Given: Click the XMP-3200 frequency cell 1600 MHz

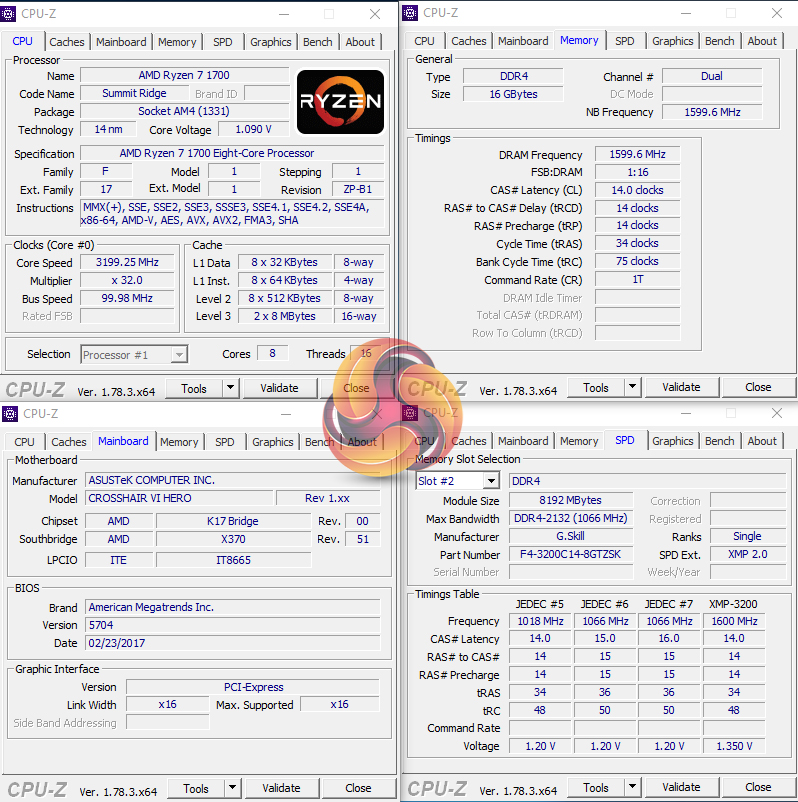Looking at the screenshot, I should (734, 621).
